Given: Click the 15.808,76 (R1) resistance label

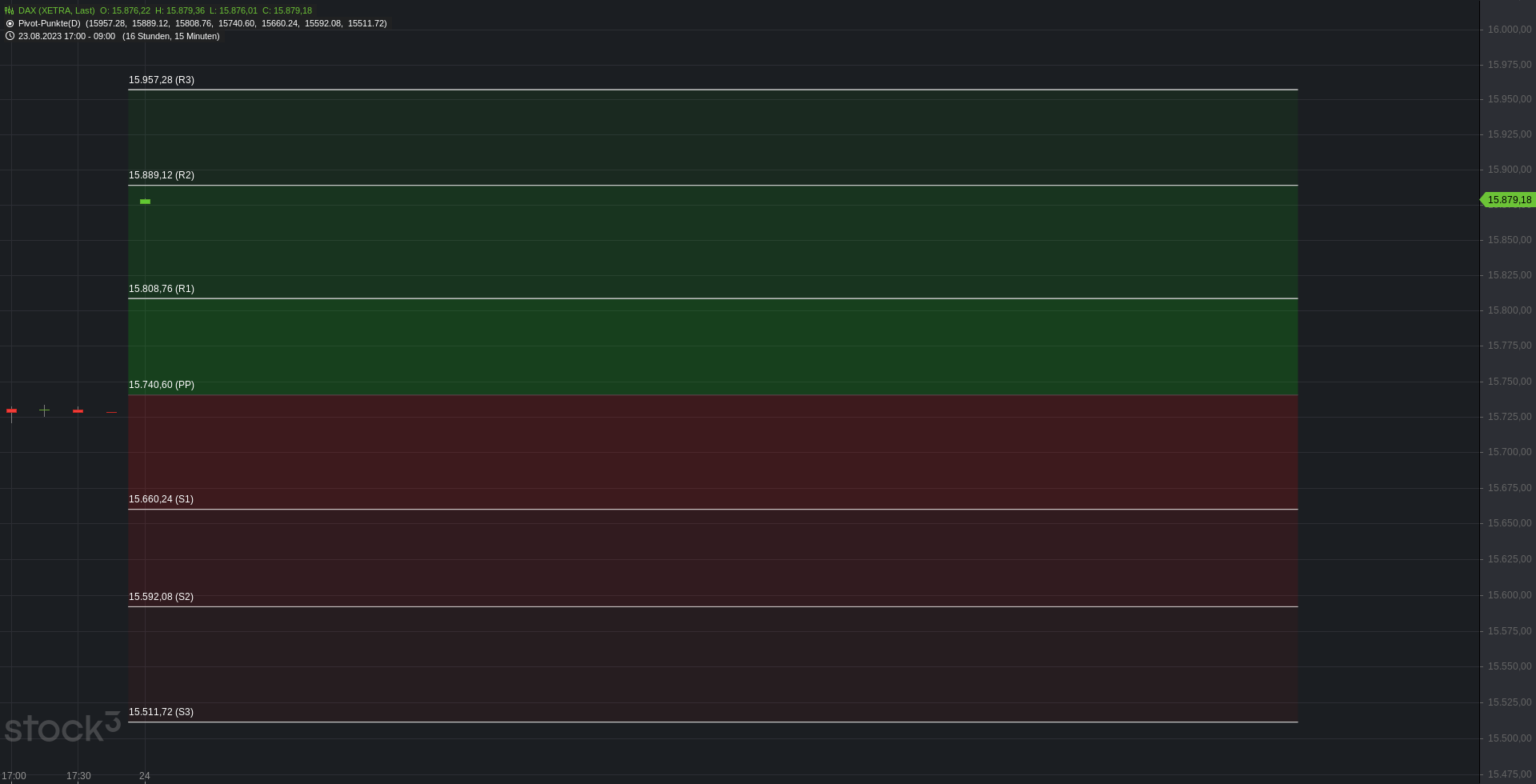Looking at the screenshot, I should [162, 289].
